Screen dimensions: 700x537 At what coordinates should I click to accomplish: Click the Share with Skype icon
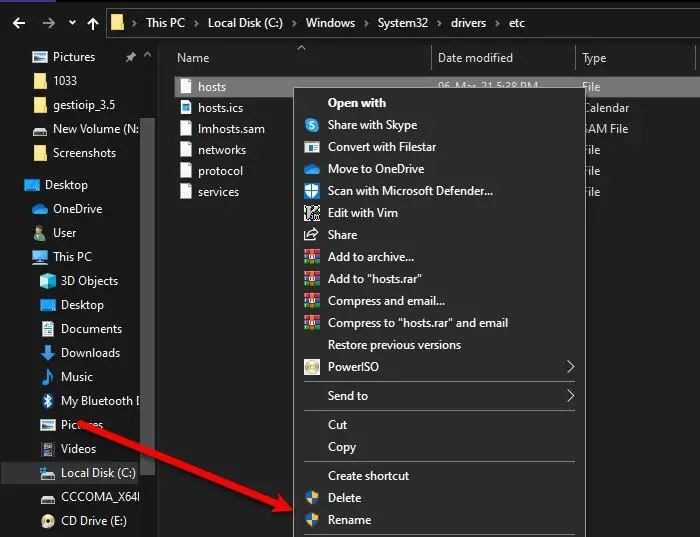point(312,125)
